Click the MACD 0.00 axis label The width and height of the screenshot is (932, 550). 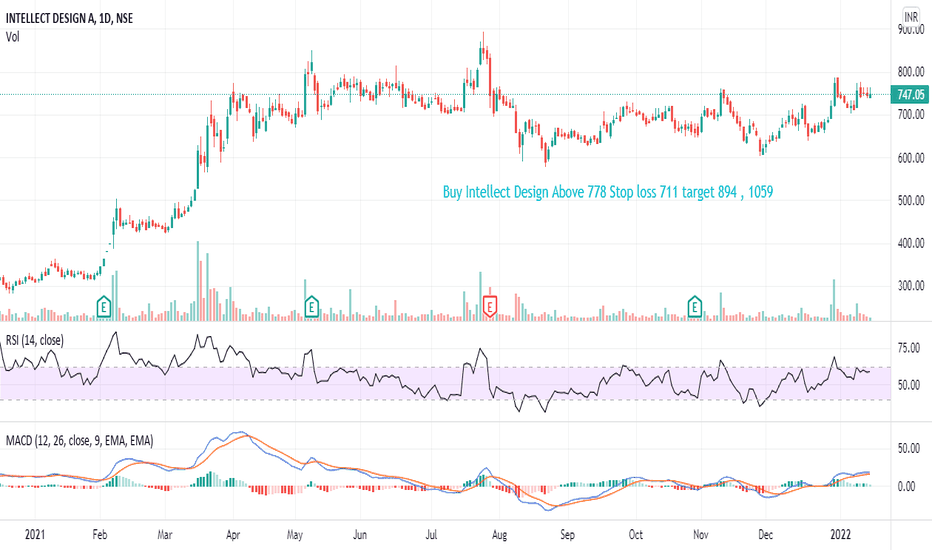pos(906,486)
